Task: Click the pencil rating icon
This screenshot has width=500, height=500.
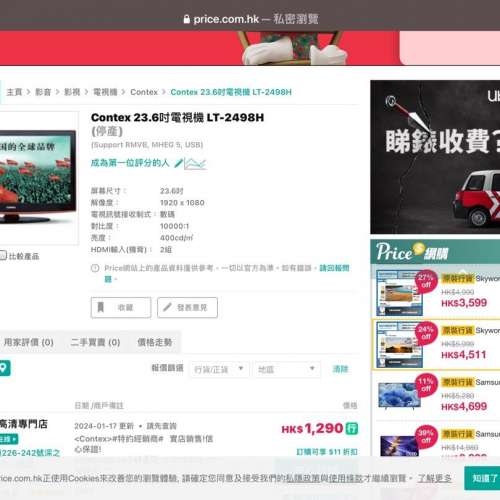Action: (179, 163)
